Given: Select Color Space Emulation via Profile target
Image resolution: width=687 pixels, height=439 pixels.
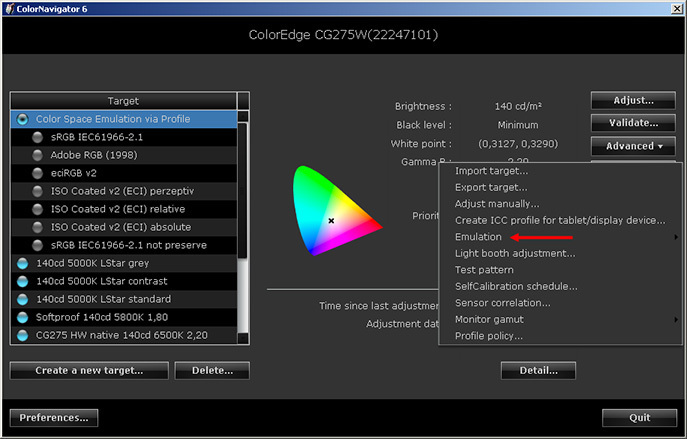Looking at the screenshot, I should (x=124, y=119).
